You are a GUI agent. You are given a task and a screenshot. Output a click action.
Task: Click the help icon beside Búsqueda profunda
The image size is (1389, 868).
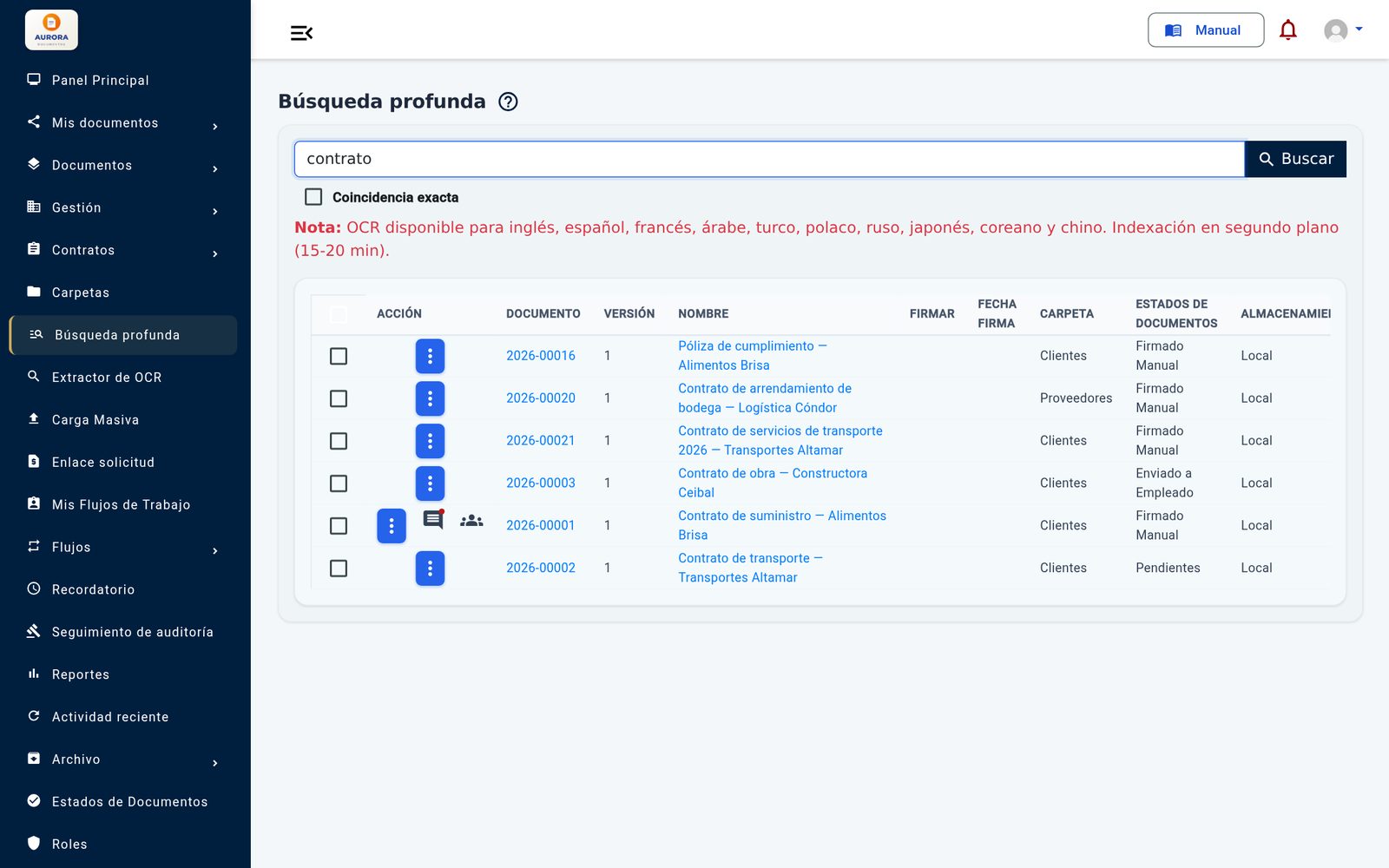509,102
